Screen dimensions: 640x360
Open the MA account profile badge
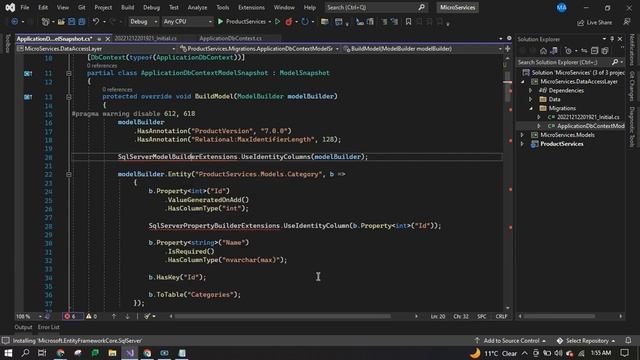point(562,7)
